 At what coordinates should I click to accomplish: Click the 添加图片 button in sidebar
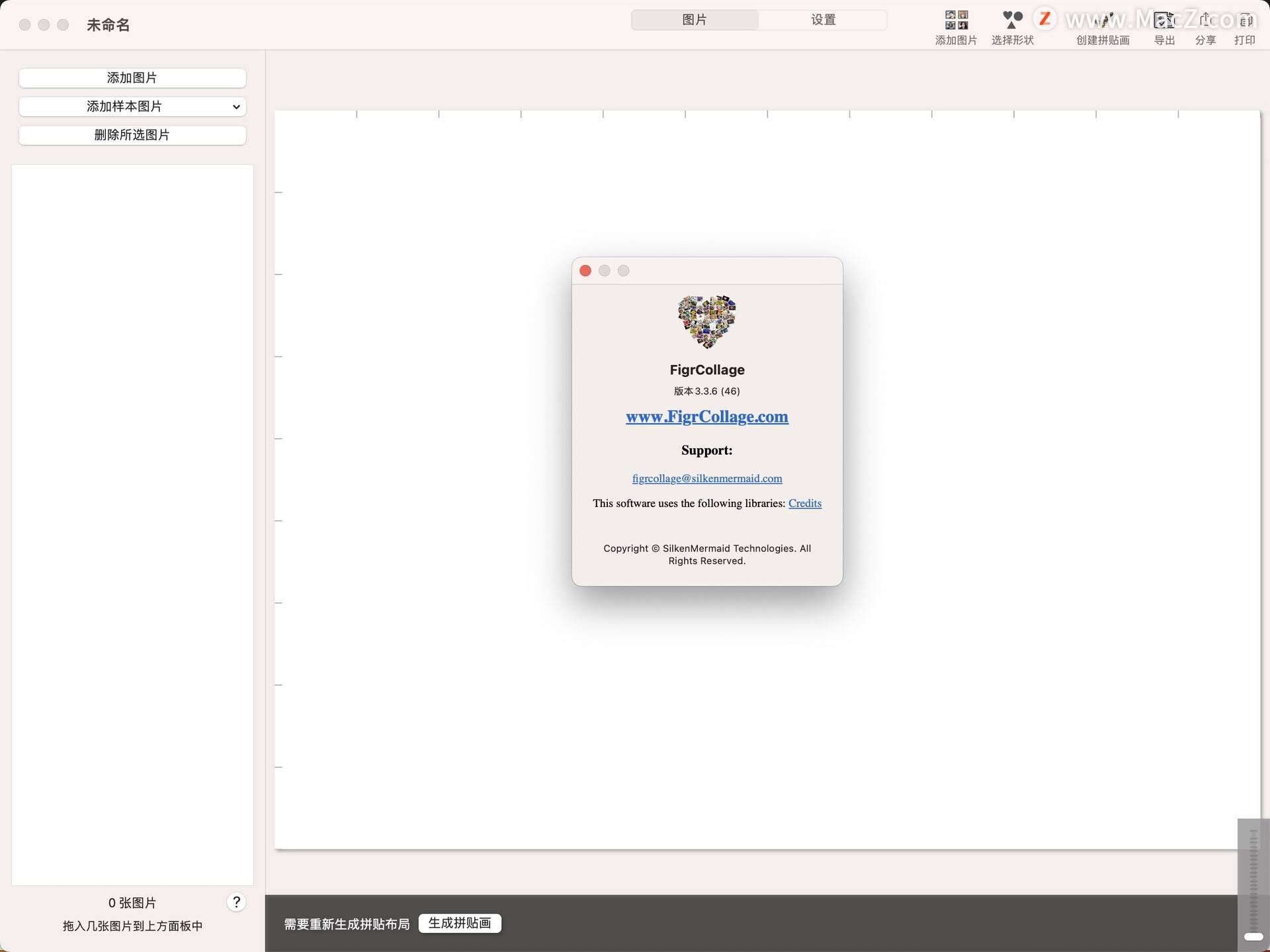[x=132, y=78]
